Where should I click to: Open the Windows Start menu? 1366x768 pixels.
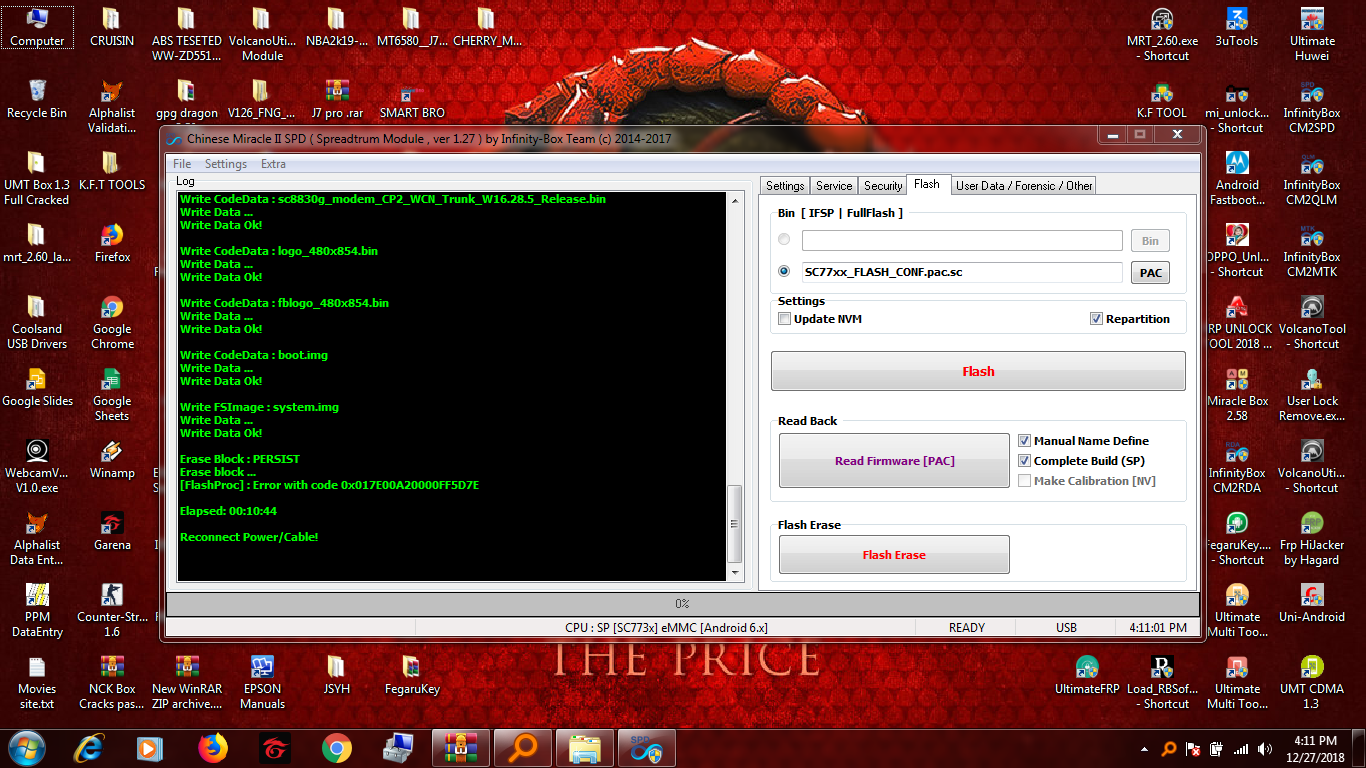[x=27, y=747]
